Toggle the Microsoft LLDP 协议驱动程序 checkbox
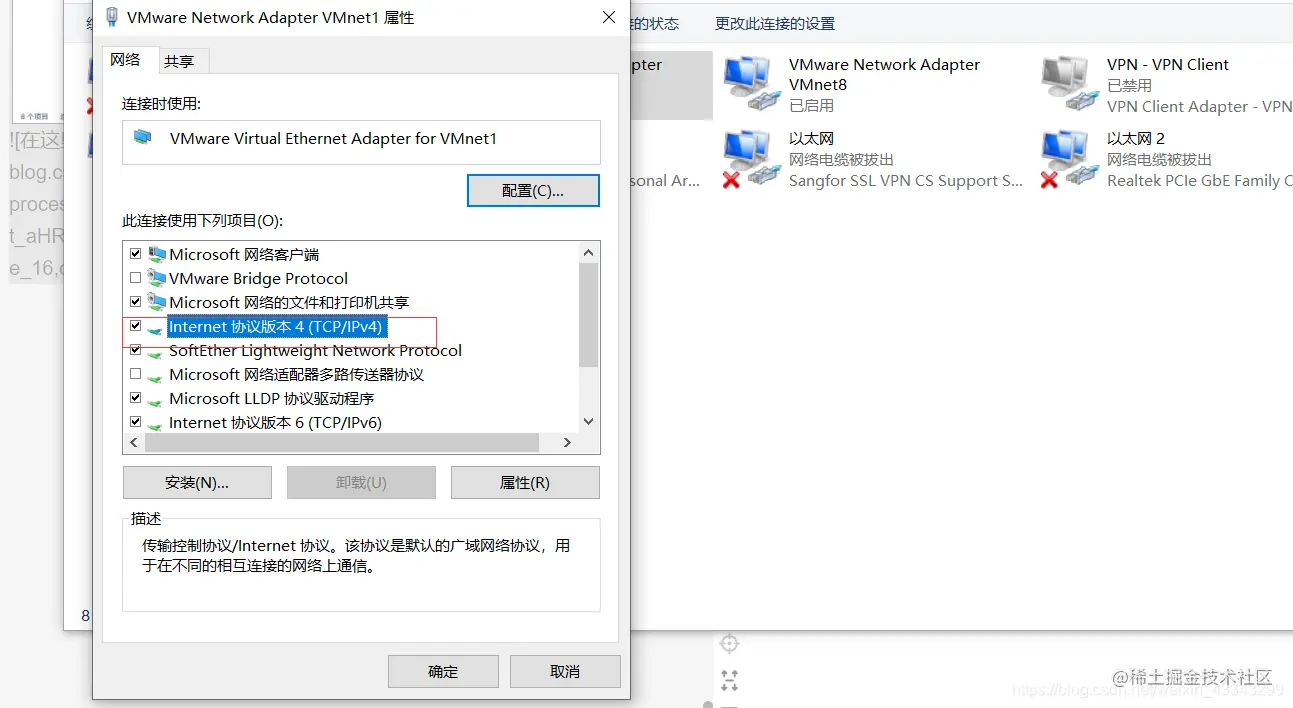 click(x=135, y=398)
